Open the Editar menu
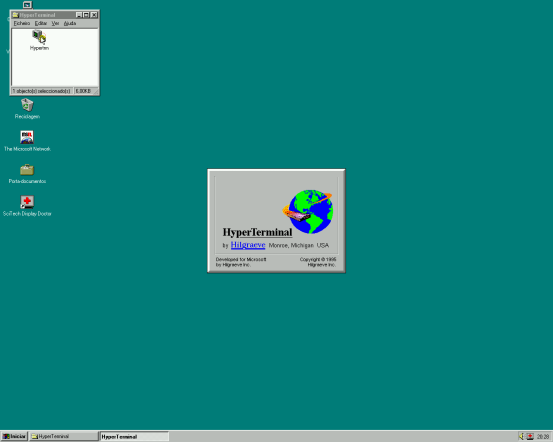 (41, 23)
